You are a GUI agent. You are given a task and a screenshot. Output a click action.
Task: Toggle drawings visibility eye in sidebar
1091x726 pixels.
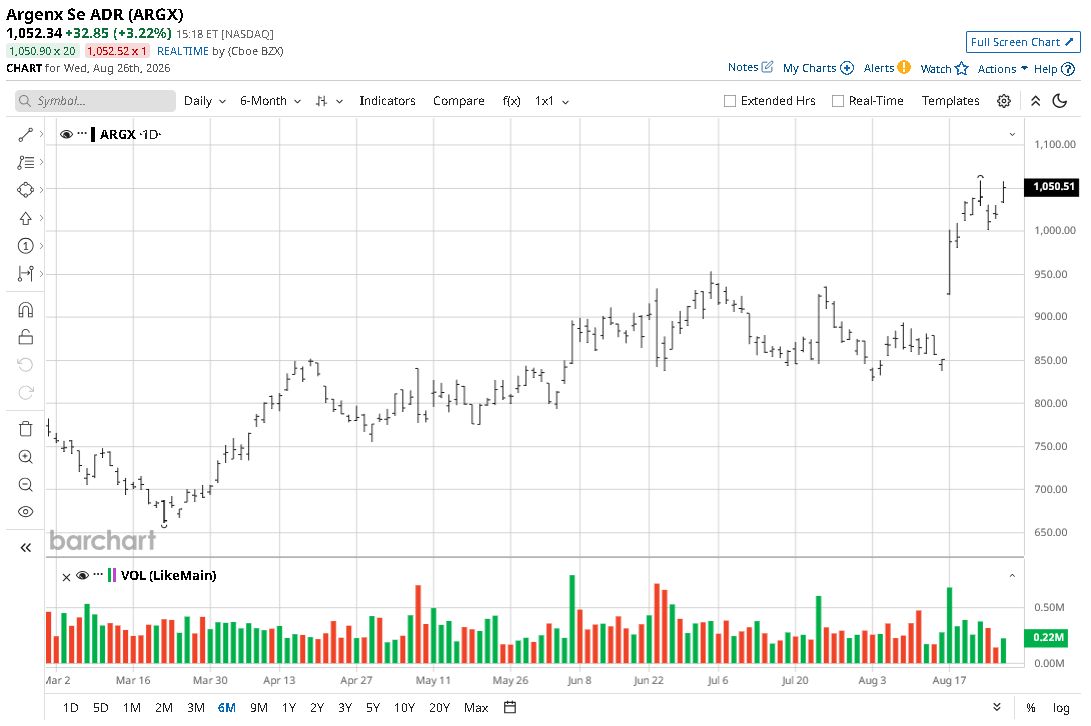pyautogui.click(x=26, y=512)
